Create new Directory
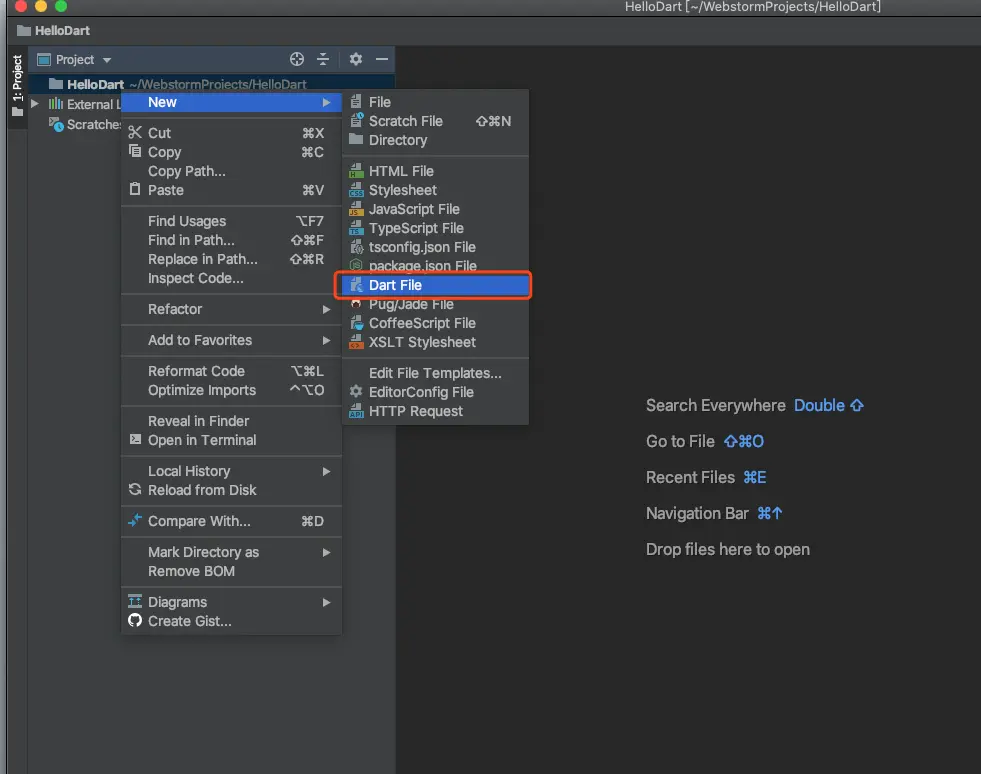 point(435,140)
